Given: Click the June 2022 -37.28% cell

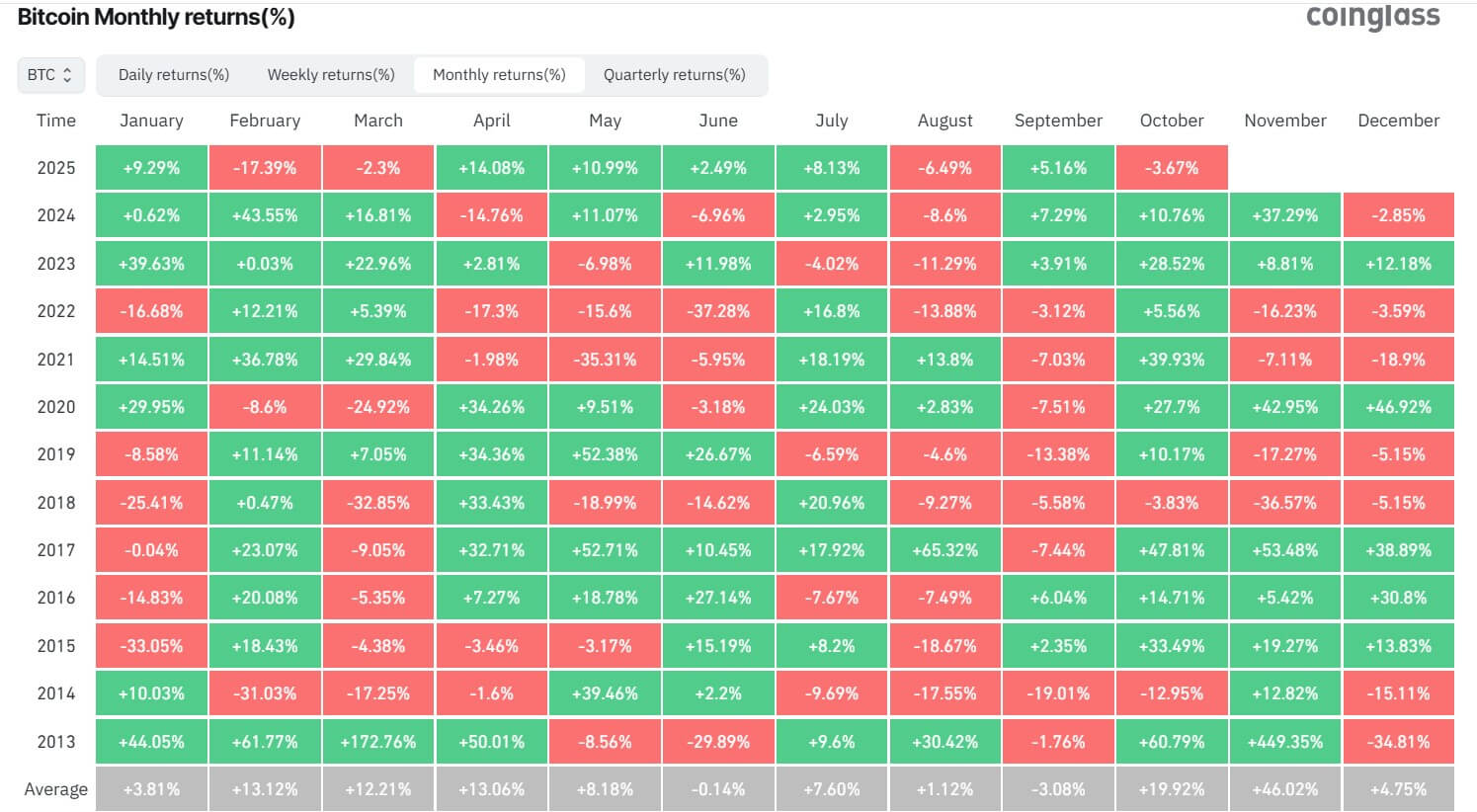Looking at the screenshot, I should pyautogui.click(x=718, y=311).
